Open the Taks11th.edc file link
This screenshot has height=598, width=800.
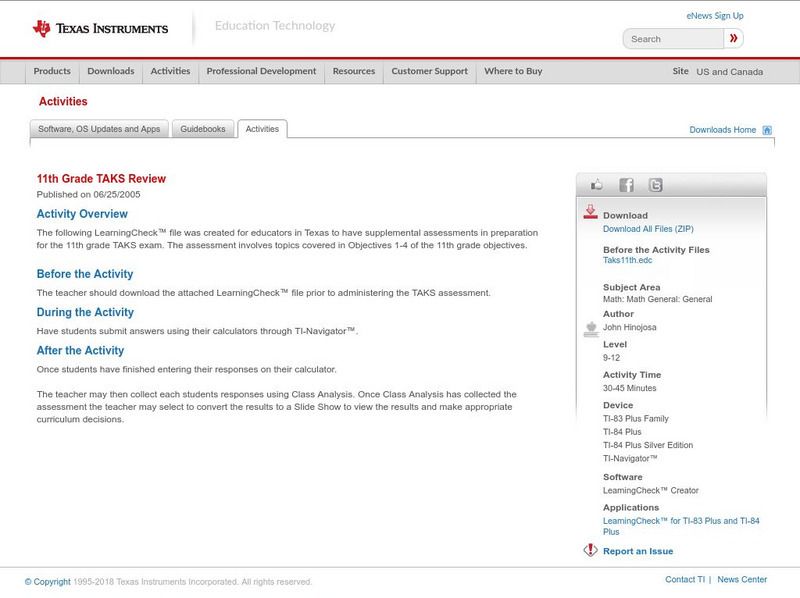[628, 260]
